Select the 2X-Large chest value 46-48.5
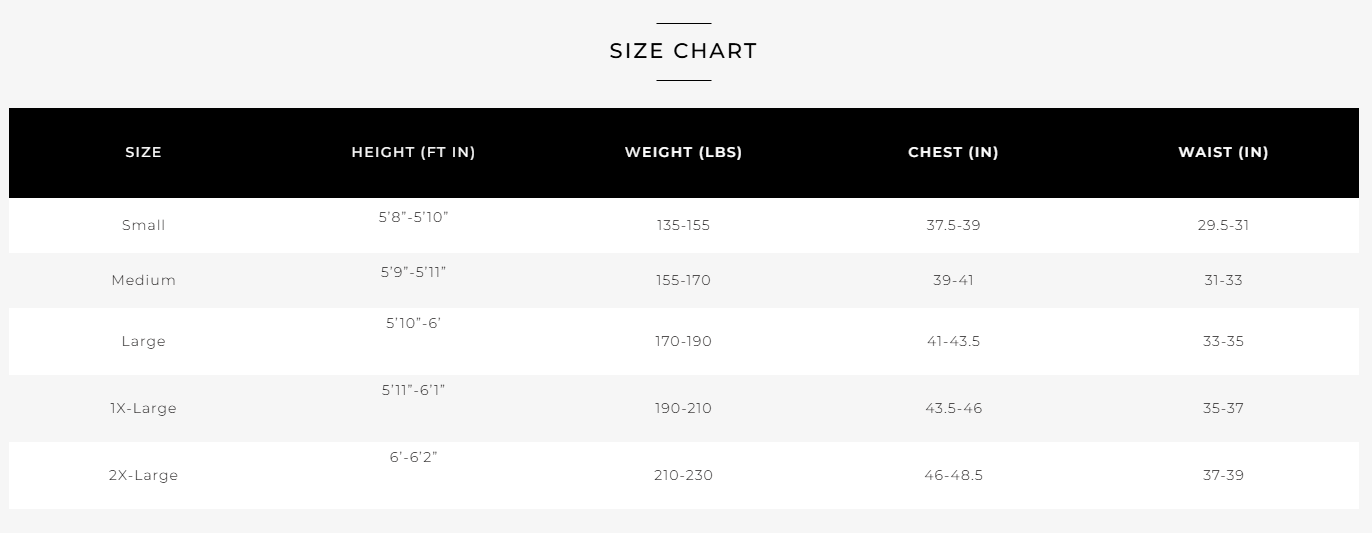This screenshot has height=533, width=1372. click(x=953, y=475)
